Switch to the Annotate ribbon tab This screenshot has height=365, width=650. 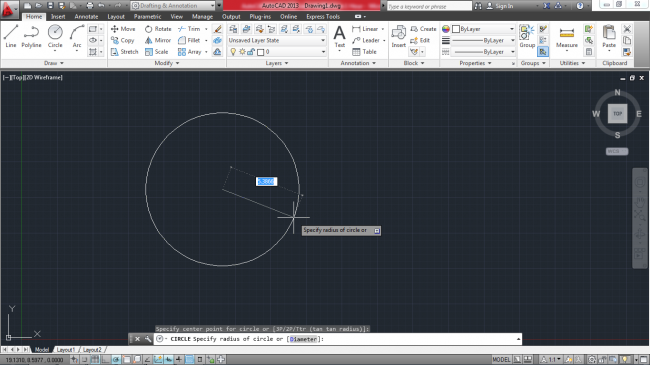pyautogui.click(x=86, y=17)
